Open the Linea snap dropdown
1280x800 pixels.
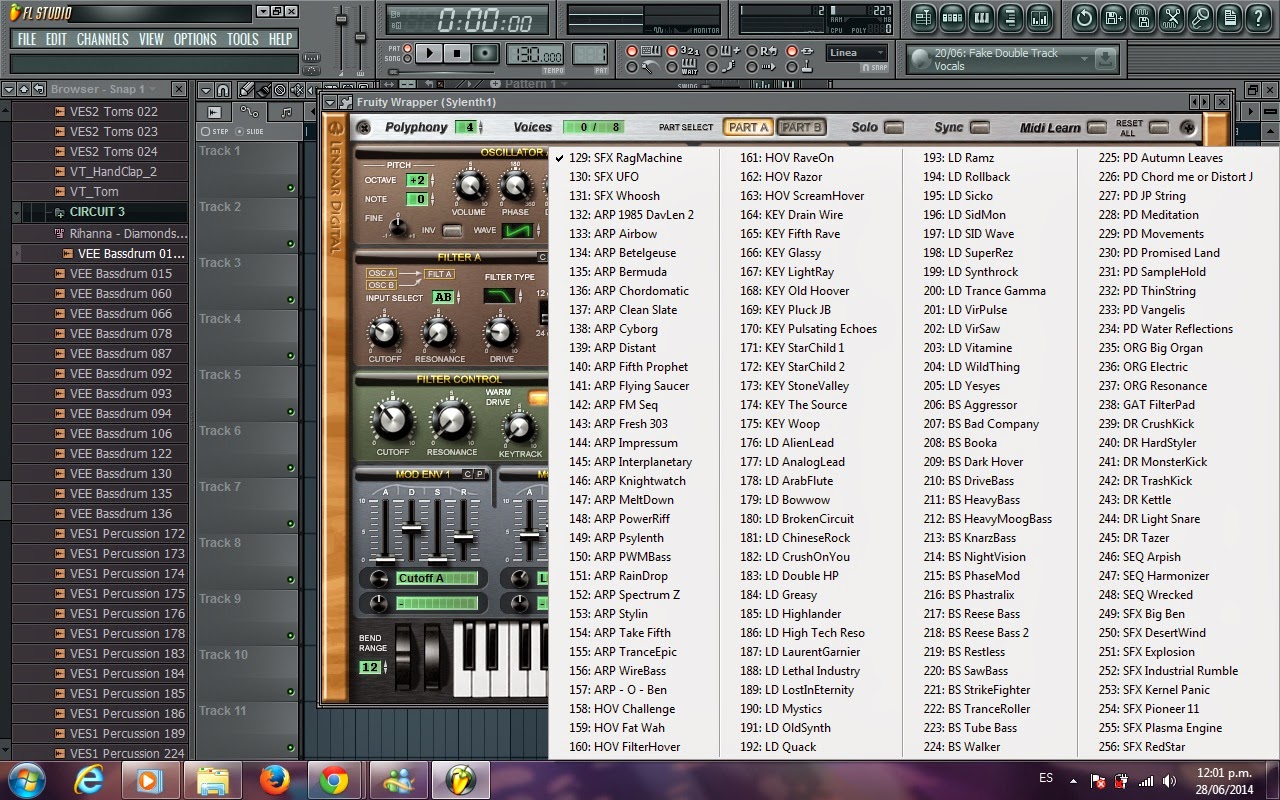coord(857,53)
